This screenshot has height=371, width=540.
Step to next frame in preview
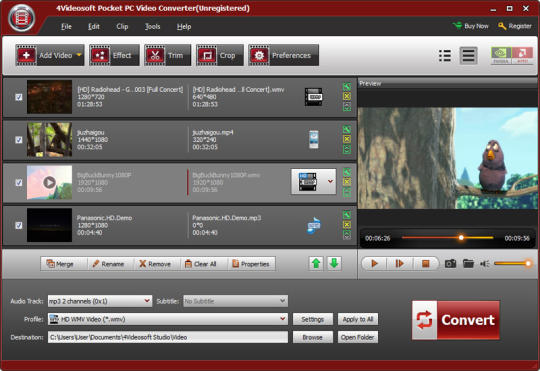click(399, 264)
